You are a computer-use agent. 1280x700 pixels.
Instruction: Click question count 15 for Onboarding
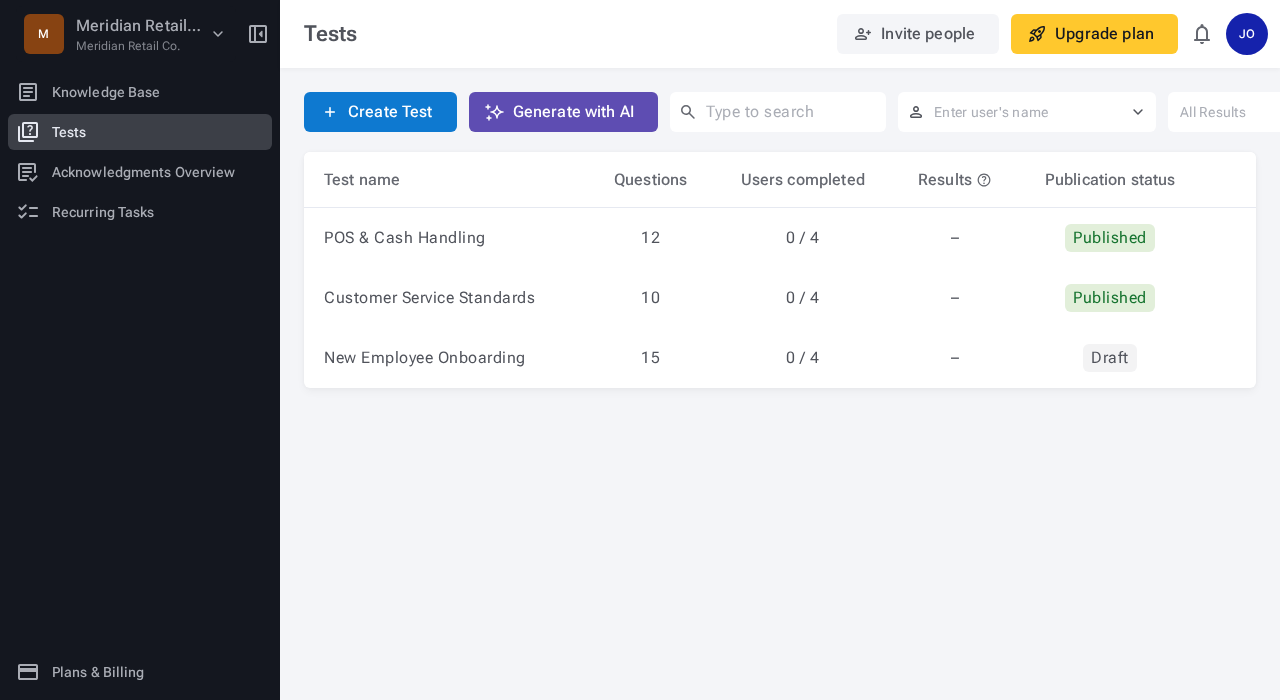650,358
